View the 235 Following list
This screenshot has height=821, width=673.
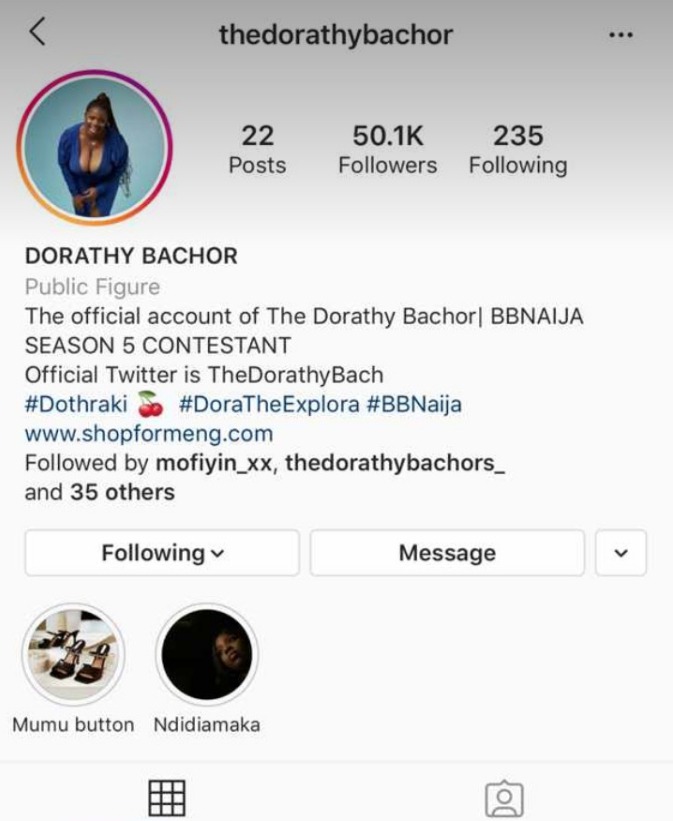pyautogui.click(x=518, y=150)
